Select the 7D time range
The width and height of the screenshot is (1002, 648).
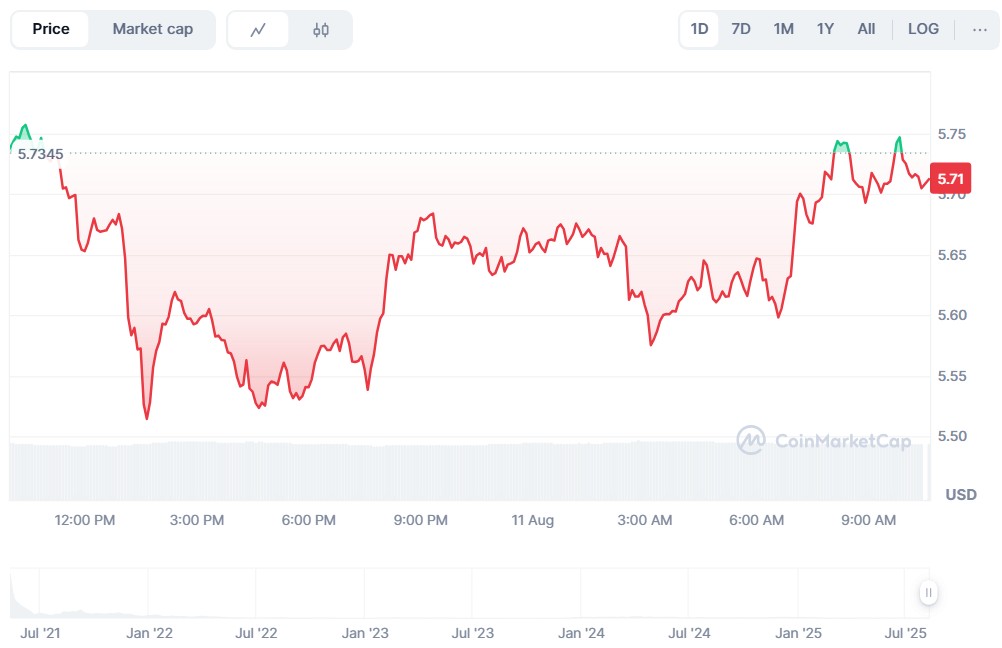[741, 29]
